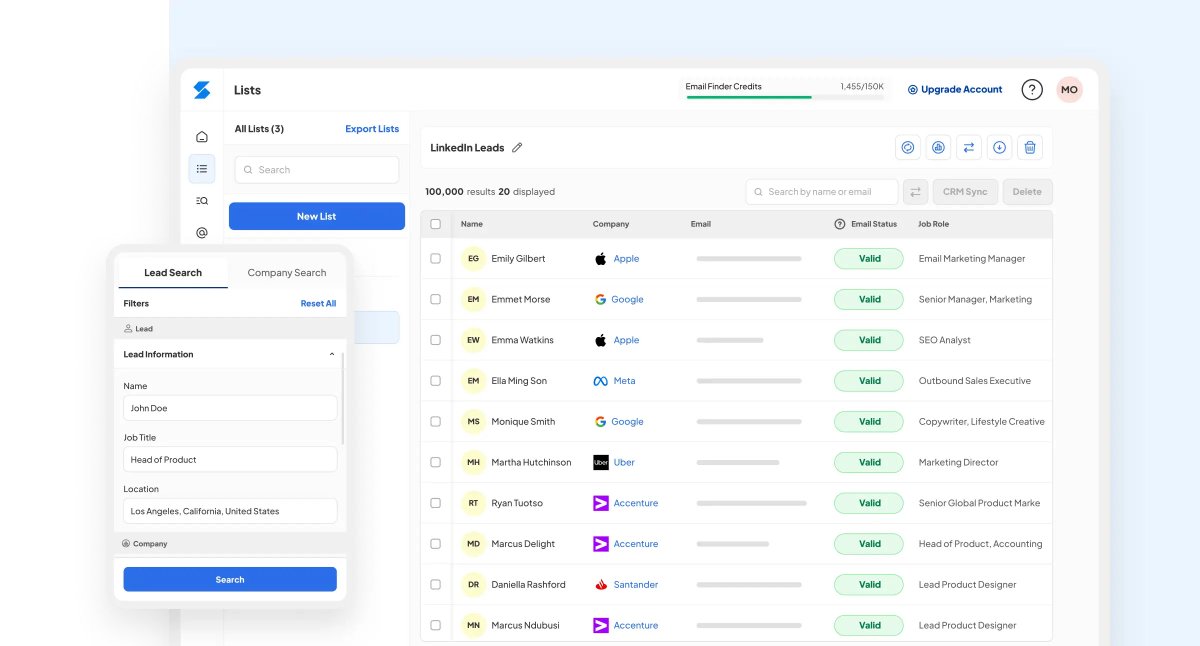
Task: Click the Job Role column header
Action: point(934,224)
